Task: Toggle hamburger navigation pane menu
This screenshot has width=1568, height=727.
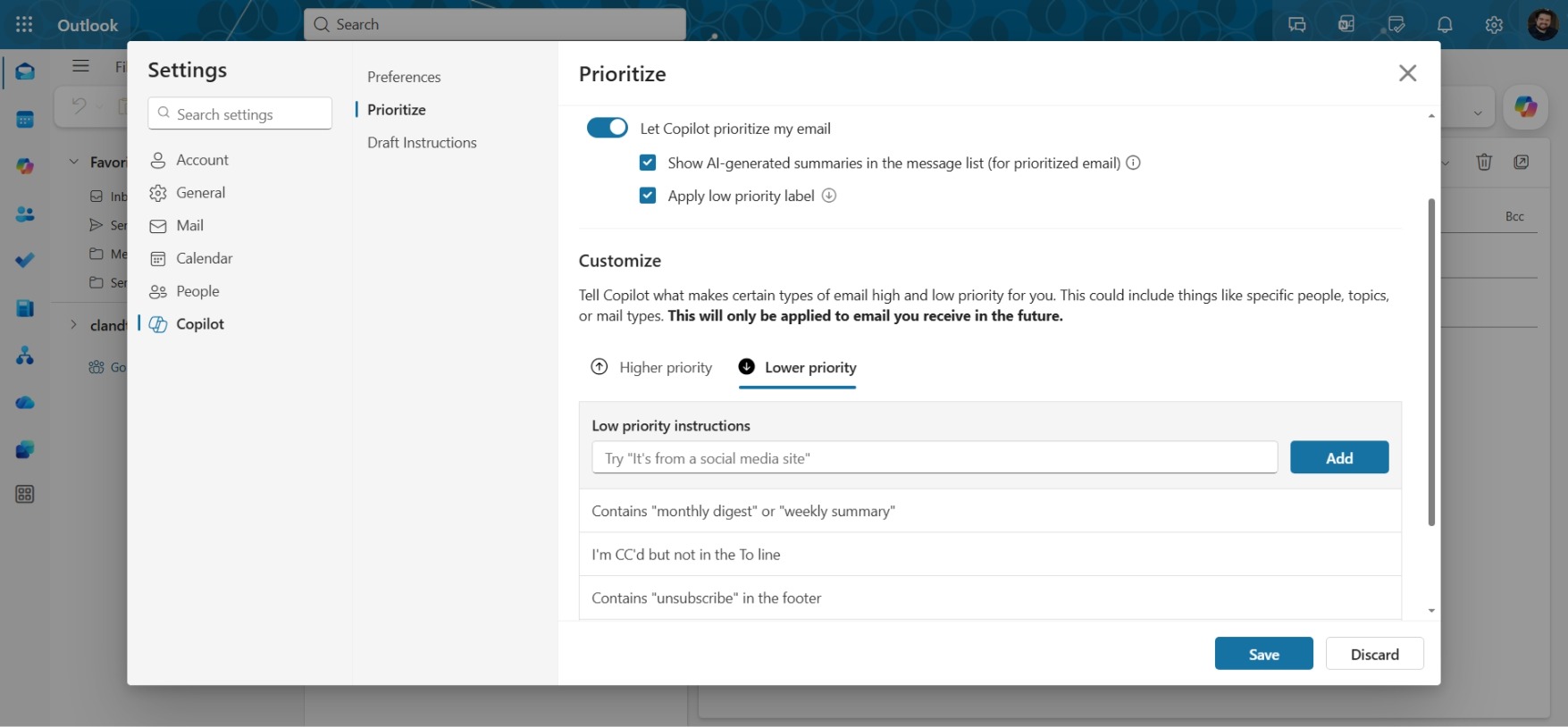Action: point(81,66)
